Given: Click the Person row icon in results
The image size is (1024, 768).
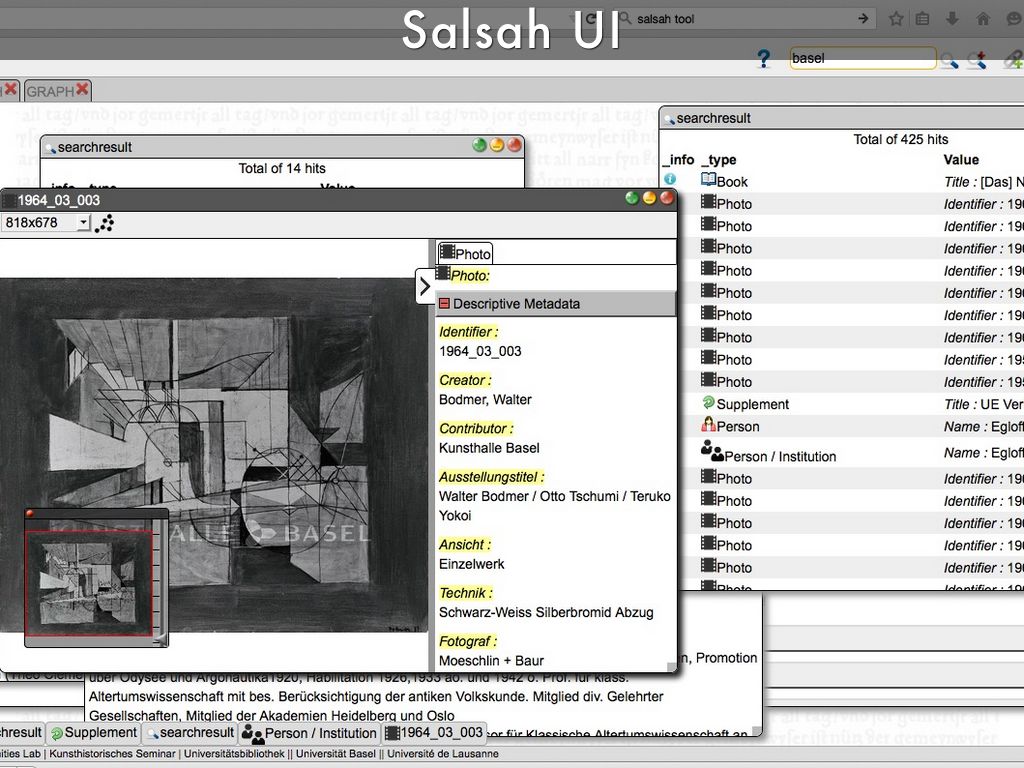Looking at the screenshot, I should (x=709, y=425).
